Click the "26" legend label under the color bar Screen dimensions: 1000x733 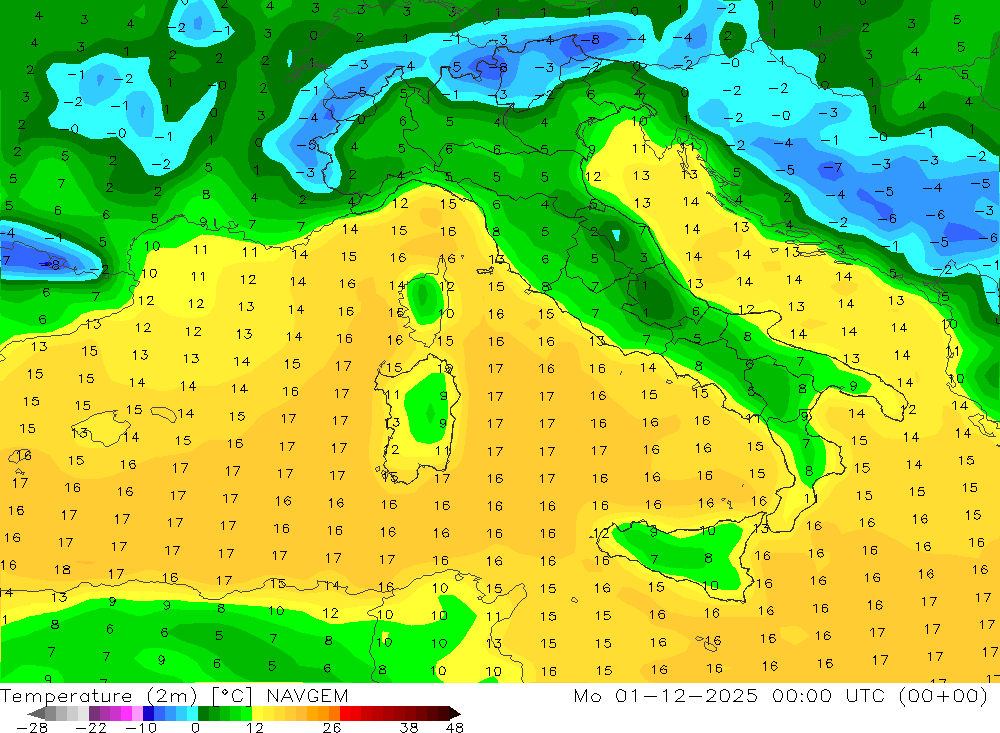(x=332, y=727)
